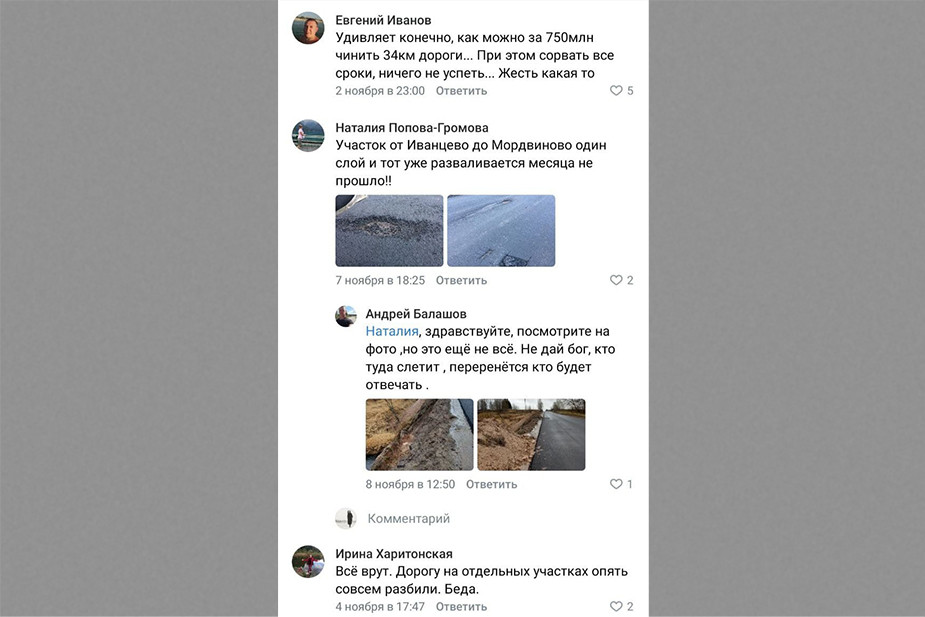925x617 pixels.
Task: Like Ирина Харитонская's comment with heart
Action: point(616,607)
